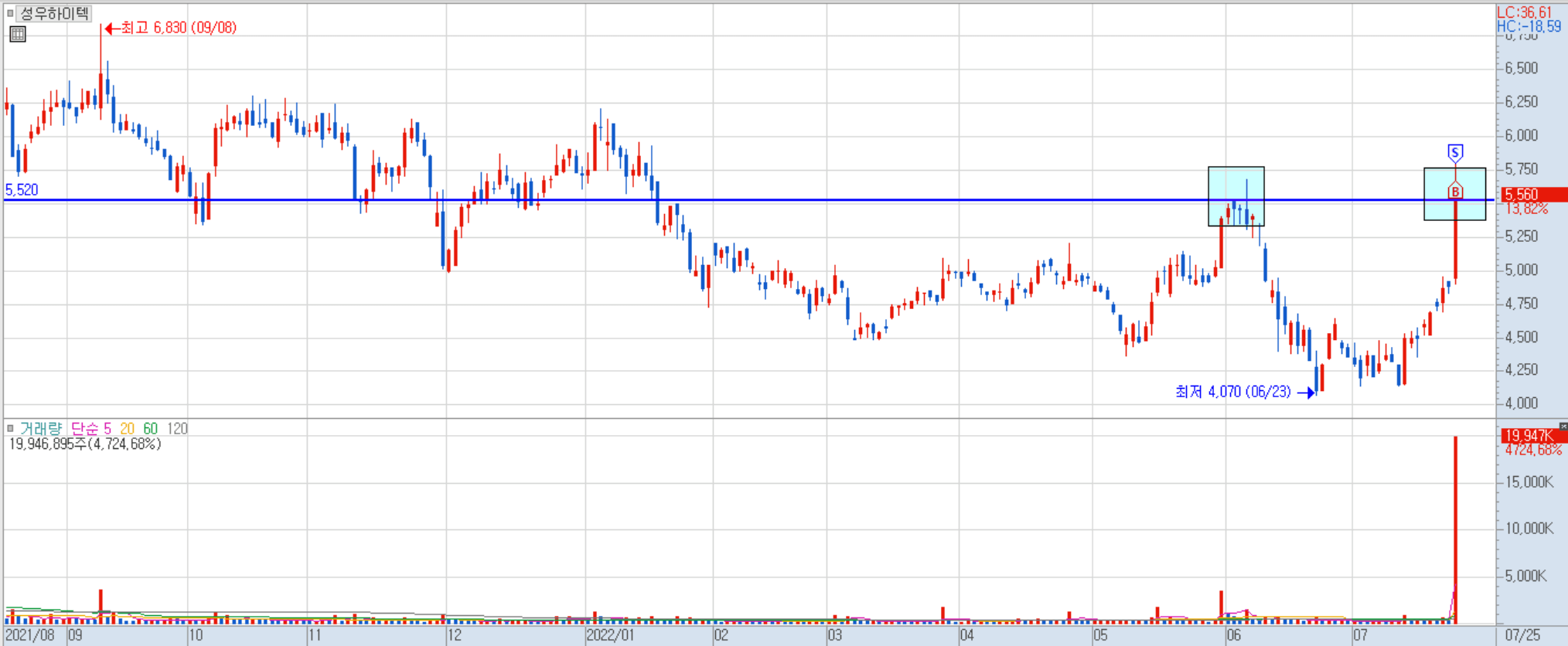Click the blue horizontal price line
Screen dimensions: 1568x646
pos(748,200)
